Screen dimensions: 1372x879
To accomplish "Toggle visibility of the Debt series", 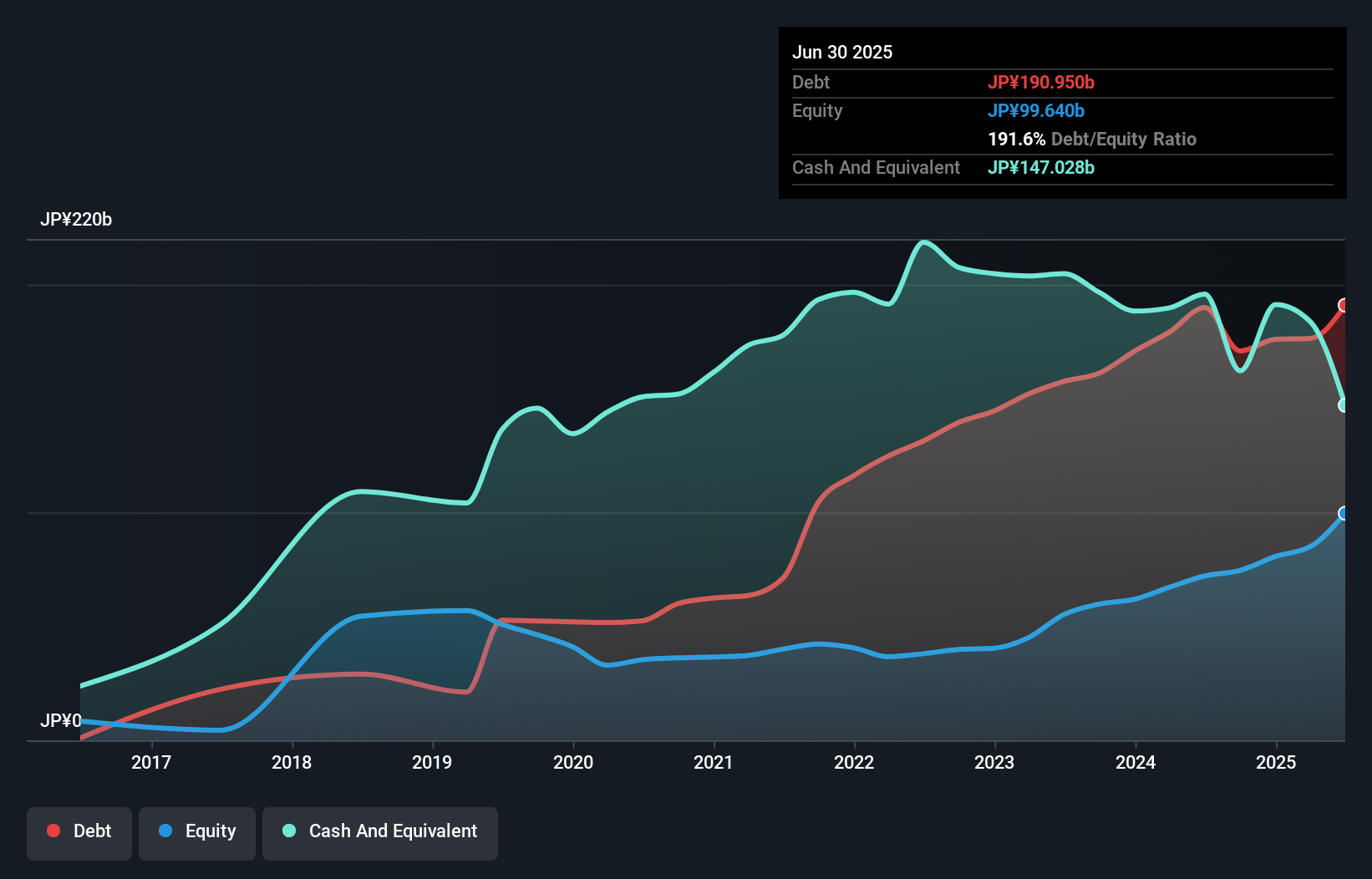I will click(79, 832).
